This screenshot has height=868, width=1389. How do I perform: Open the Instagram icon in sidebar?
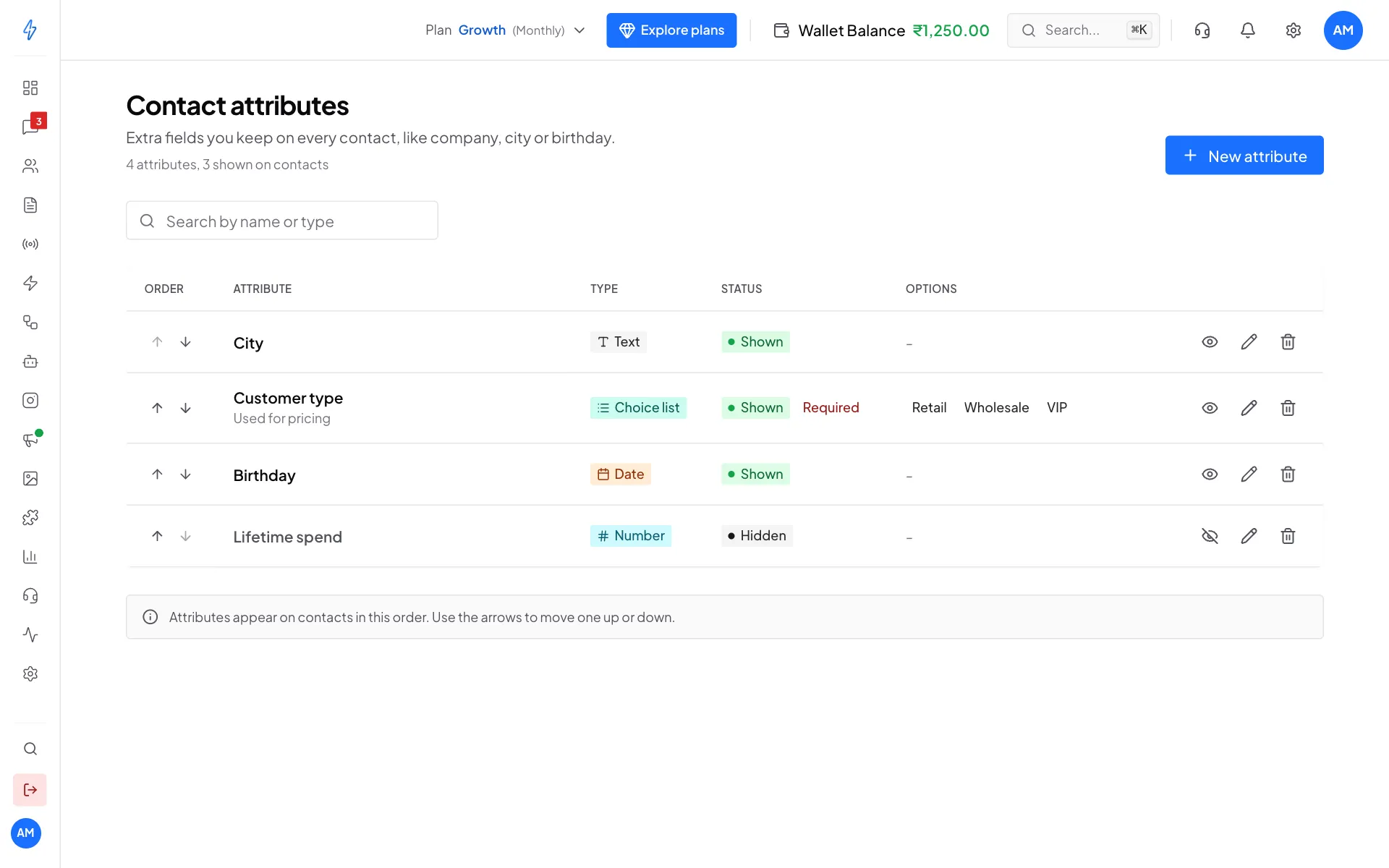coord(30,400)
